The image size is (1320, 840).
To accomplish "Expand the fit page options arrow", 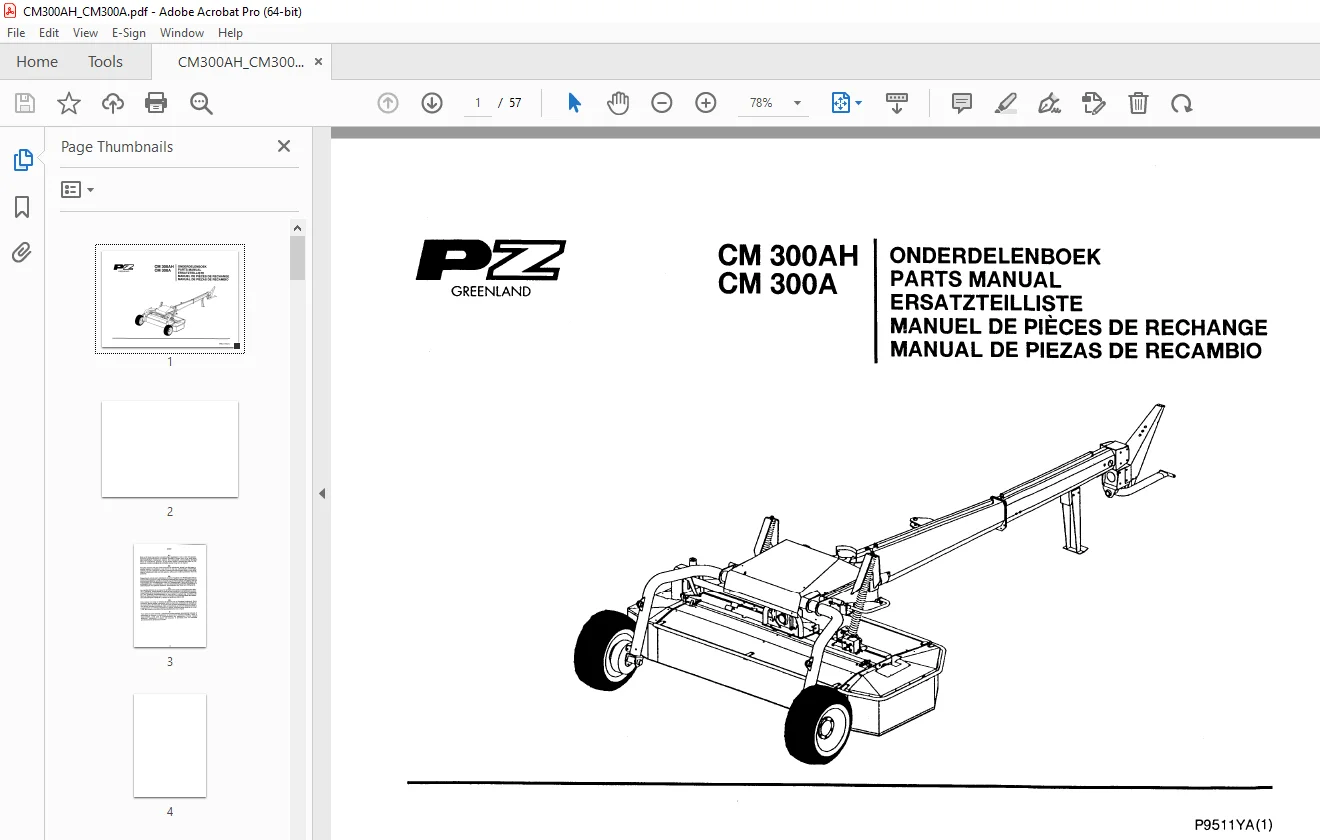I will coord(859,103).
